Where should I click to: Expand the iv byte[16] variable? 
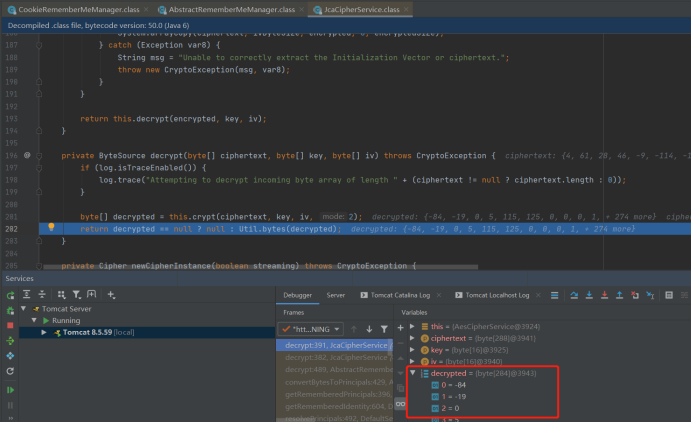(412, 361)
